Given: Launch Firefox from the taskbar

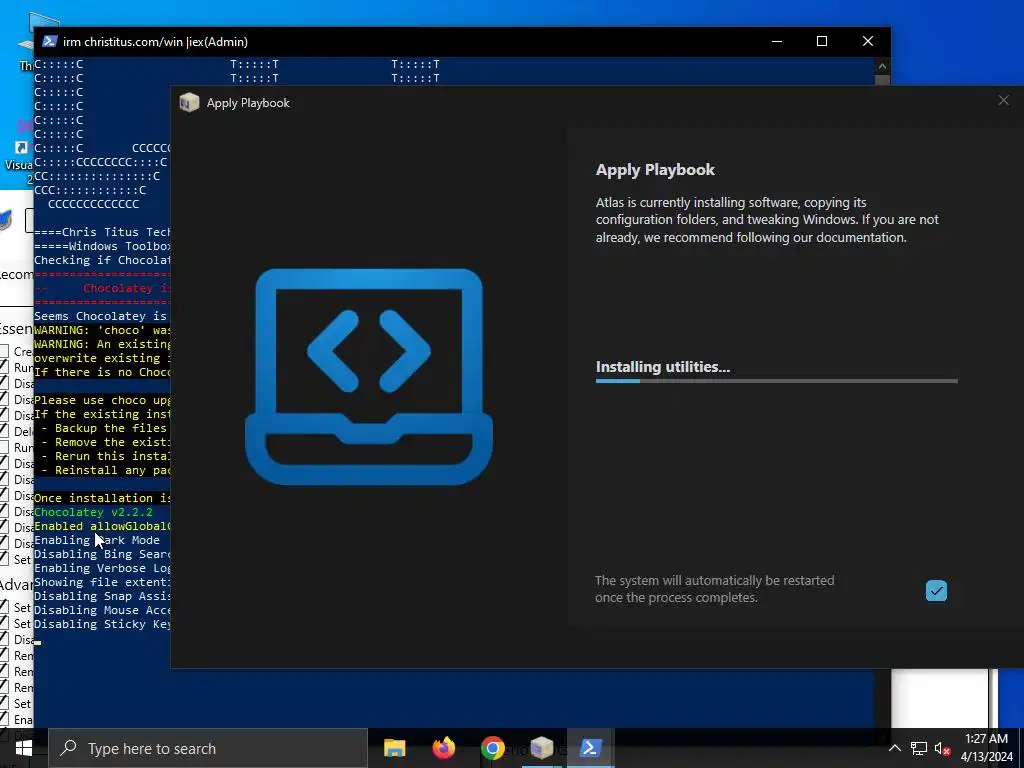Looking at the screenshot, I should click(443, 748).
